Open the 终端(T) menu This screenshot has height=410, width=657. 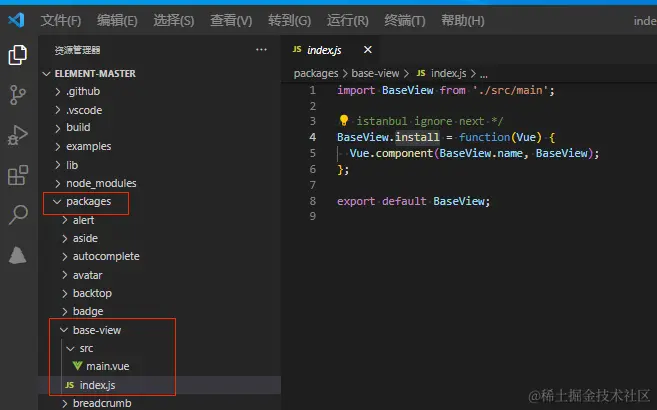click(x=405, y=20)
